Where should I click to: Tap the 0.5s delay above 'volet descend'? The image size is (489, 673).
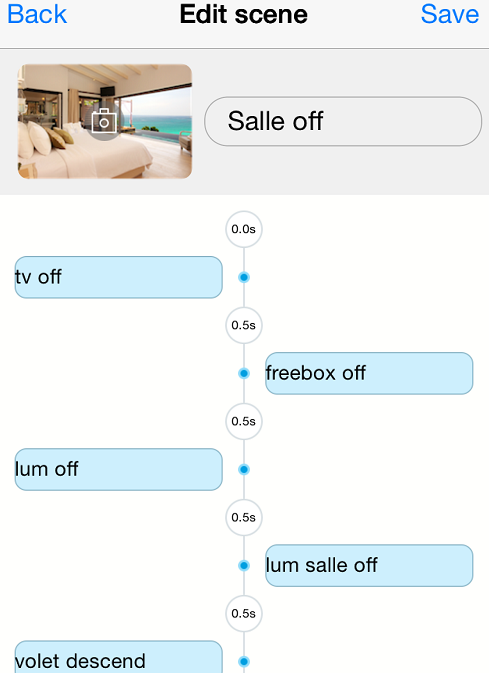click(244, 614)
